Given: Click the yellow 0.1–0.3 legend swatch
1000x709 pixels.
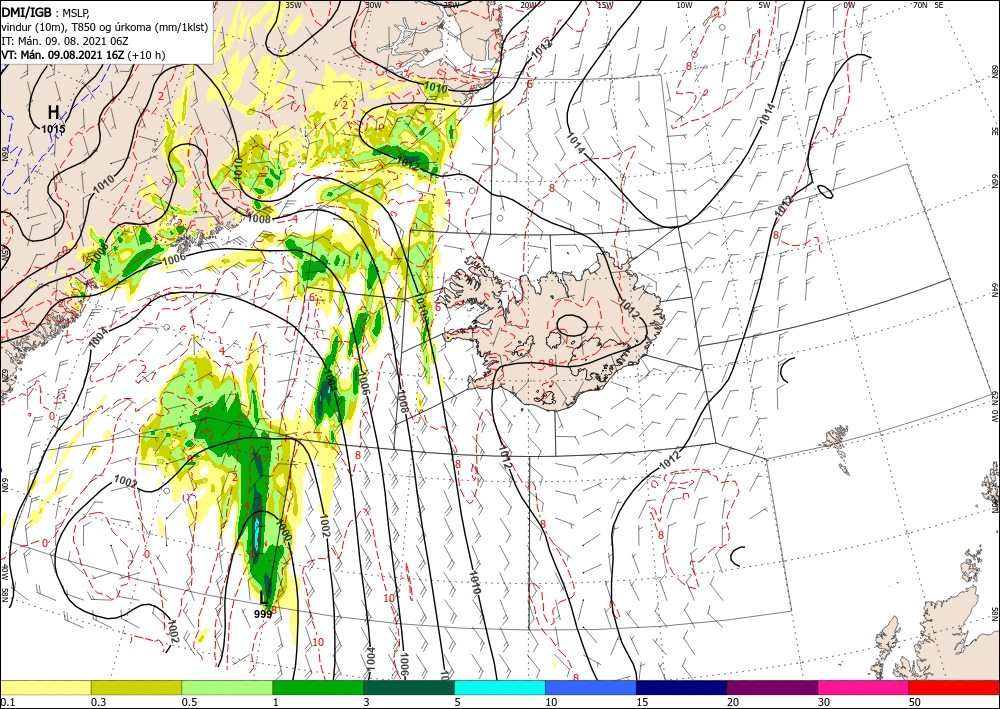Looking at the screenshot, I should pyautogui.click(x=46, y=687).
